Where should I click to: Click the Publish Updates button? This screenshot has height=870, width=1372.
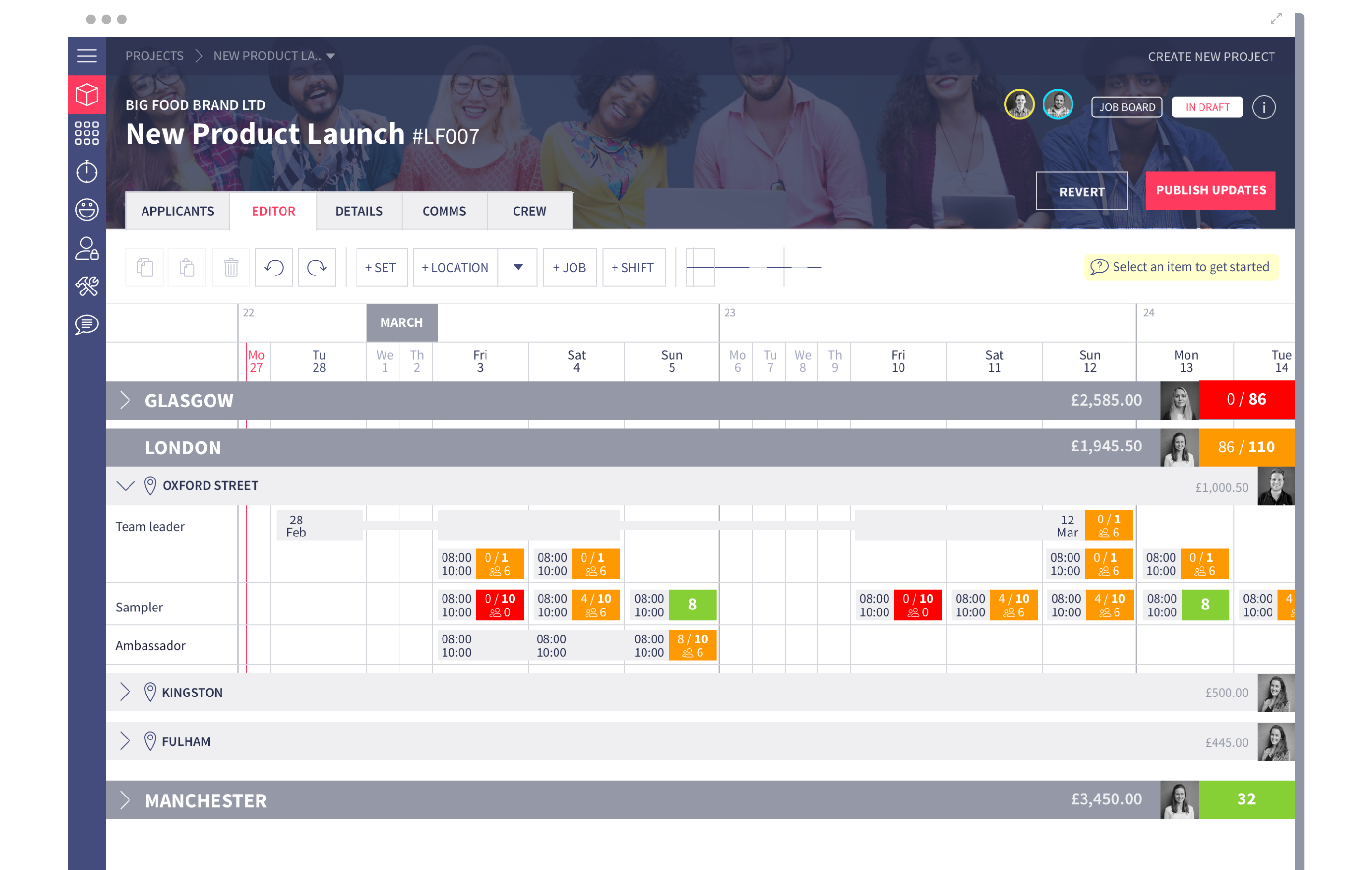[x=1210, y=190]
